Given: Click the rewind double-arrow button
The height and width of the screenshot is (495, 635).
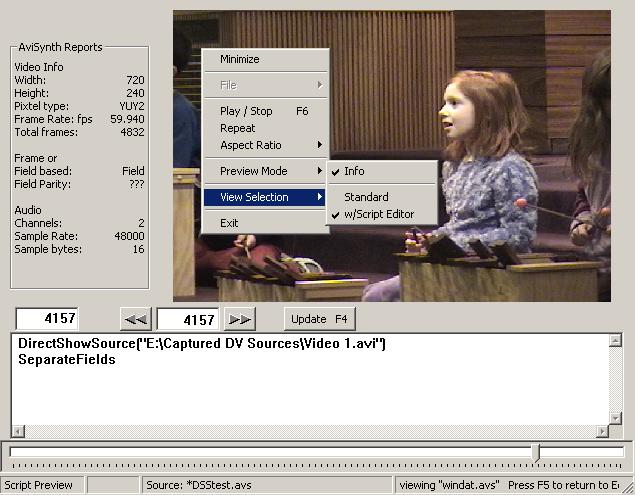Looking at the screenshot, I should tap(135, 319).
